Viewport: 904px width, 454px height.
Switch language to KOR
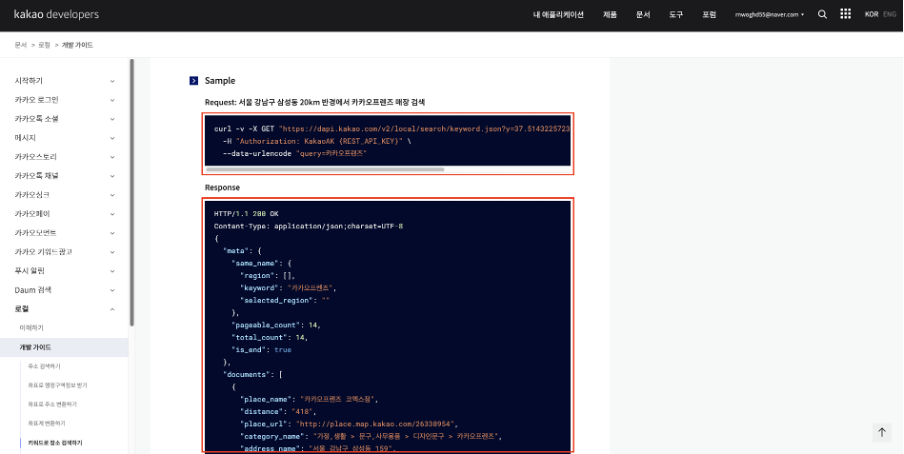coord(871,14)
